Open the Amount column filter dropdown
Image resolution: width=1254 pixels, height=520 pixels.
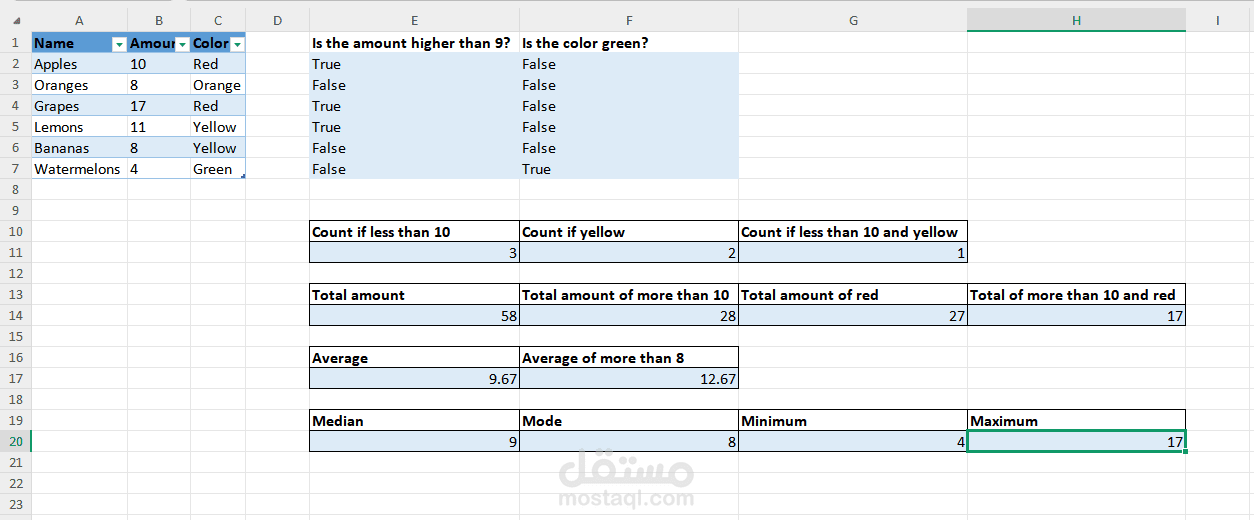click(x=182, y=44)
